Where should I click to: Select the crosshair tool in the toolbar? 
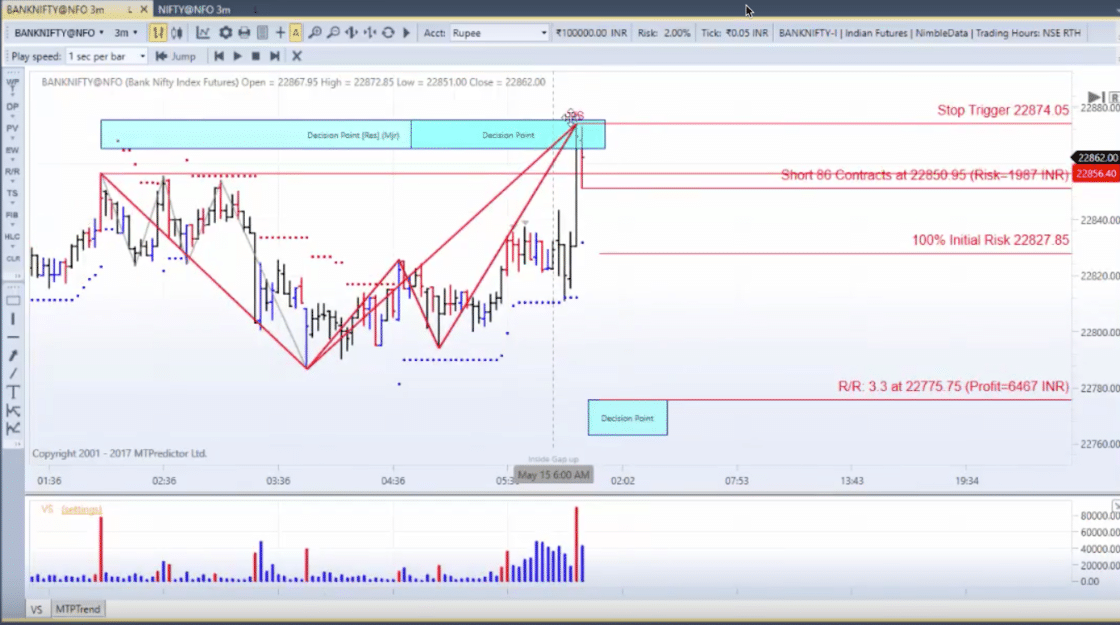pyautogui.click(x=280, y=33)
